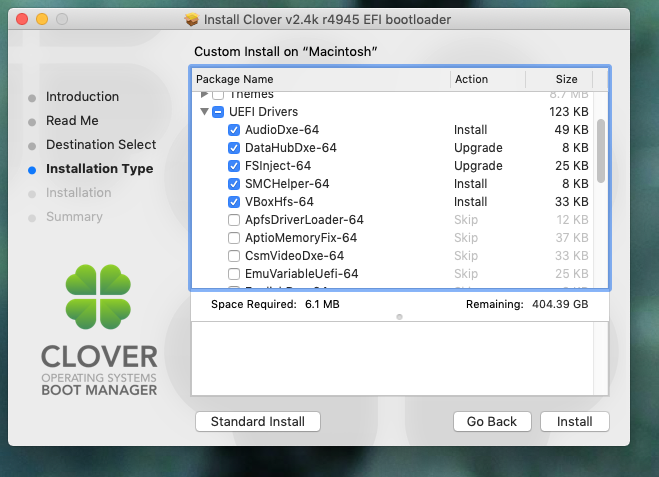
Task: Collapse the UEFI Drivers disclosure triangle
Action: (204, 112)
